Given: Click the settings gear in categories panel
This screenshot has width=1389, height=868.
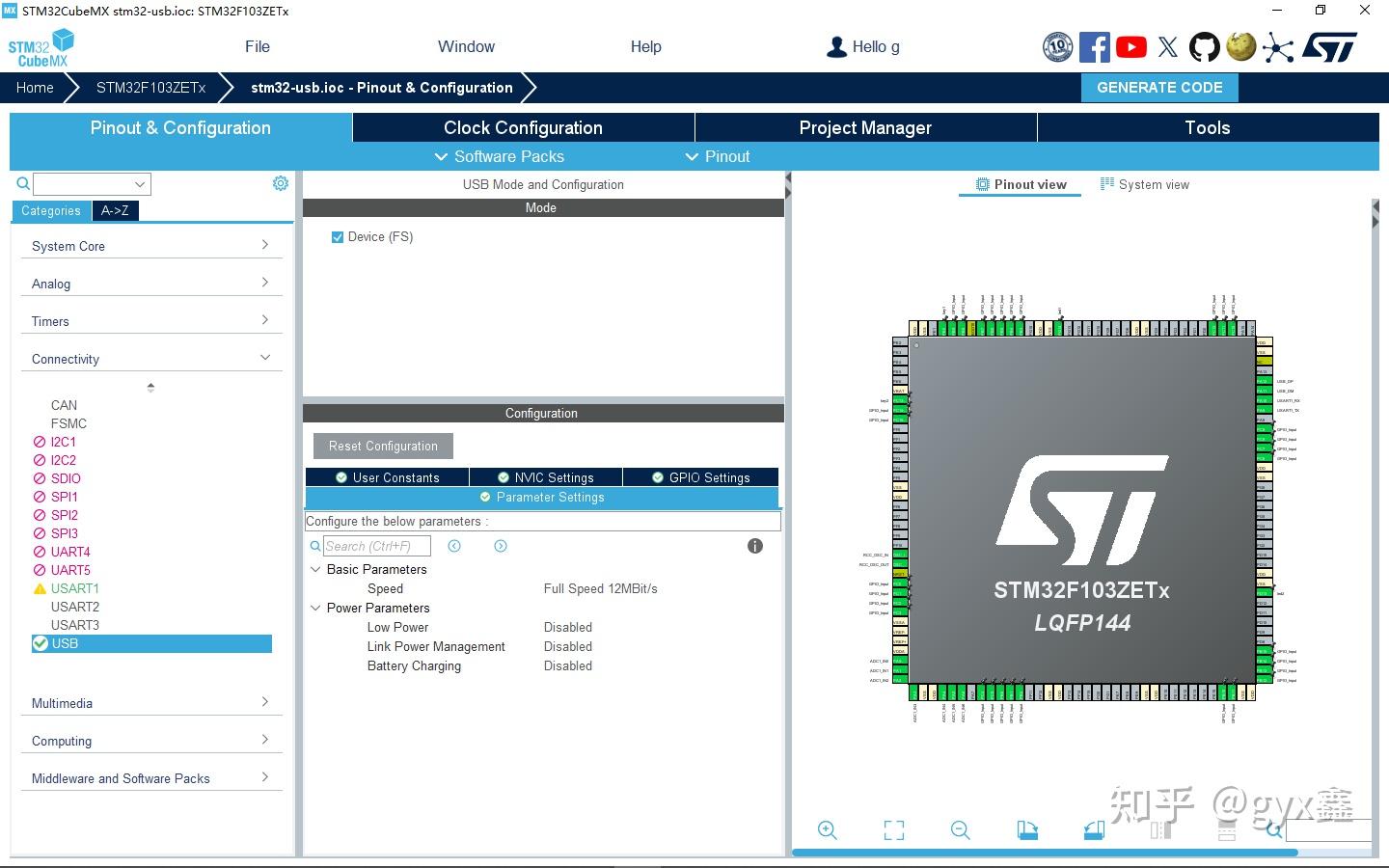Looking at the screenshot, I should [x=281, y=183].
